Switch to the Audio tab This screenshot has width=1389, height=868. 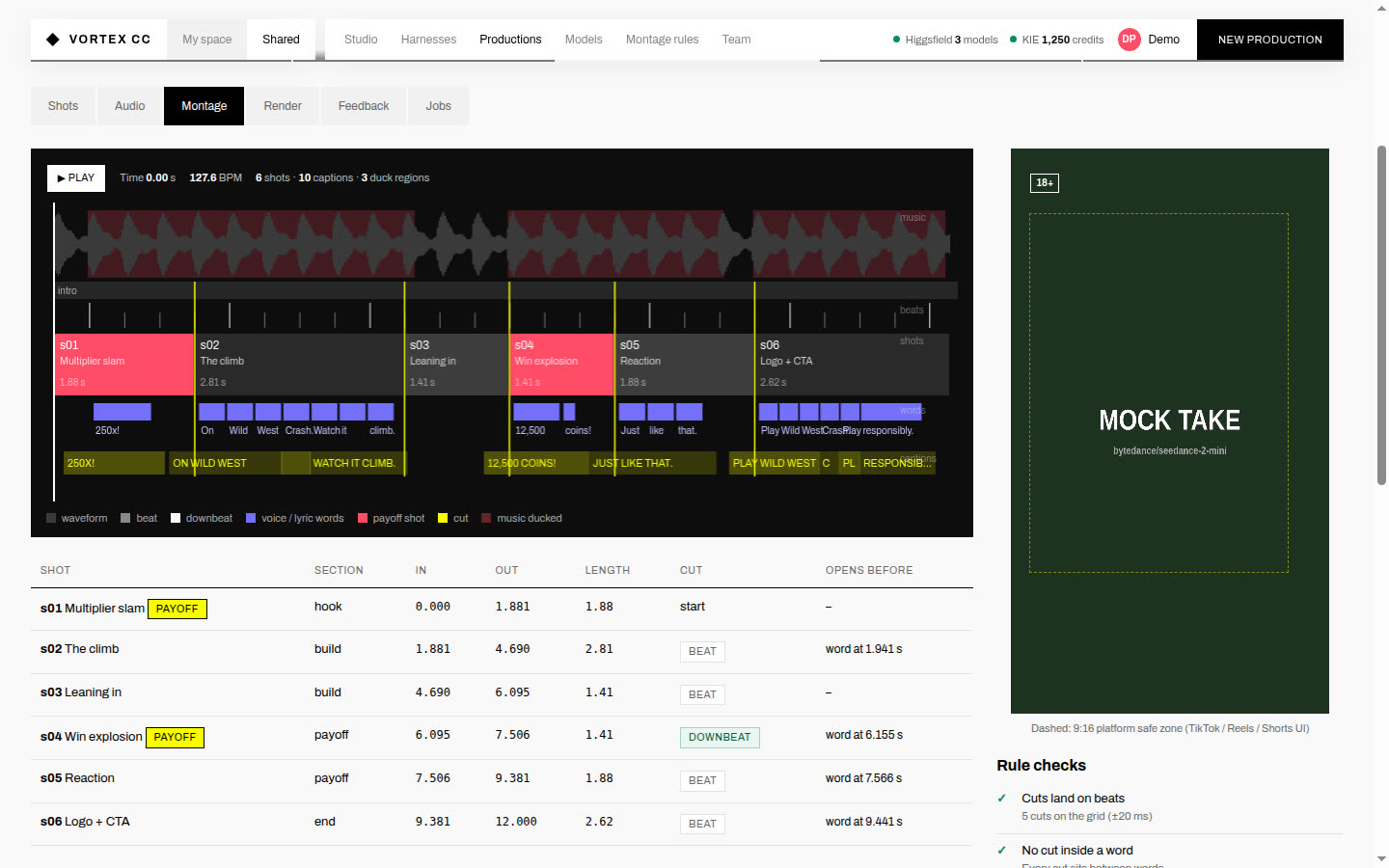point(130,106)
